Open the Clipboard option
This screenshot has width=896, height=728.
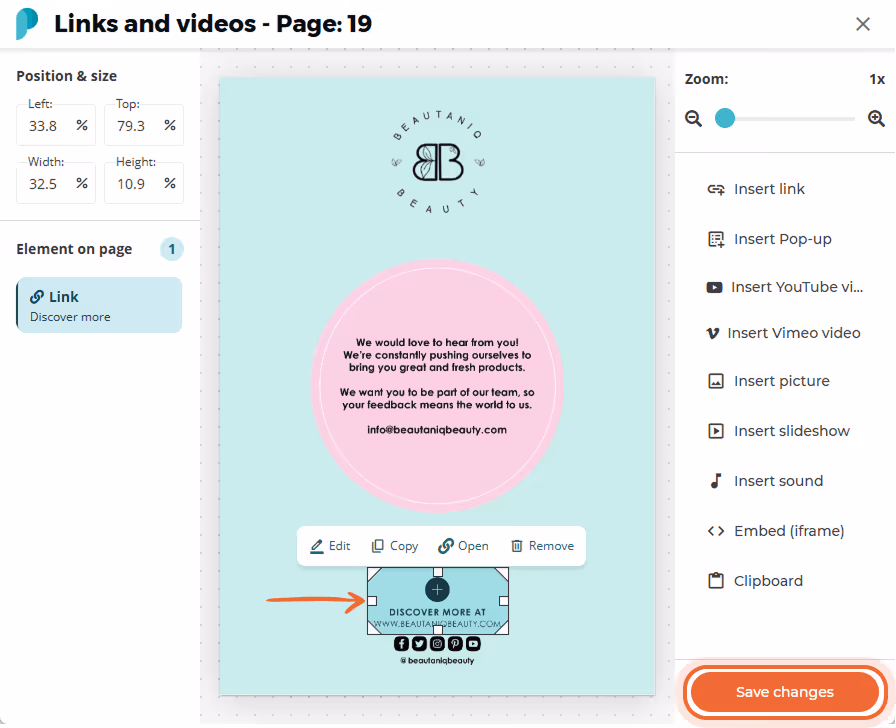click(755, 581)
